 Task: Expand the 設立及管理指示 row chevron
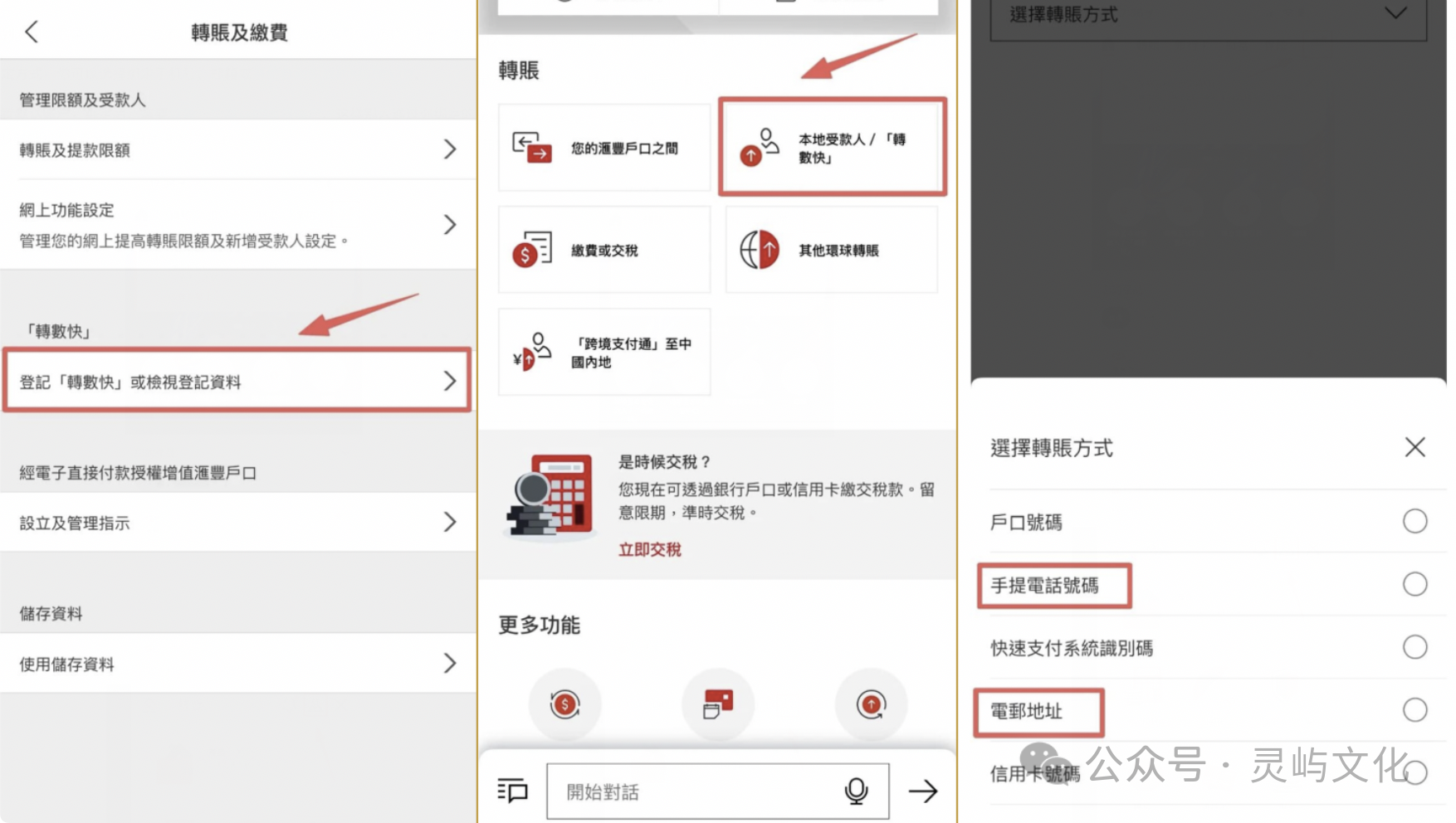(x=449, y=522)
